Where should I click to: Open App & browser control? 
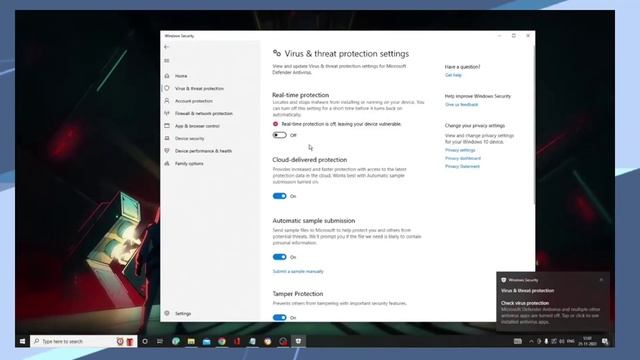click(x=197, y=126)
